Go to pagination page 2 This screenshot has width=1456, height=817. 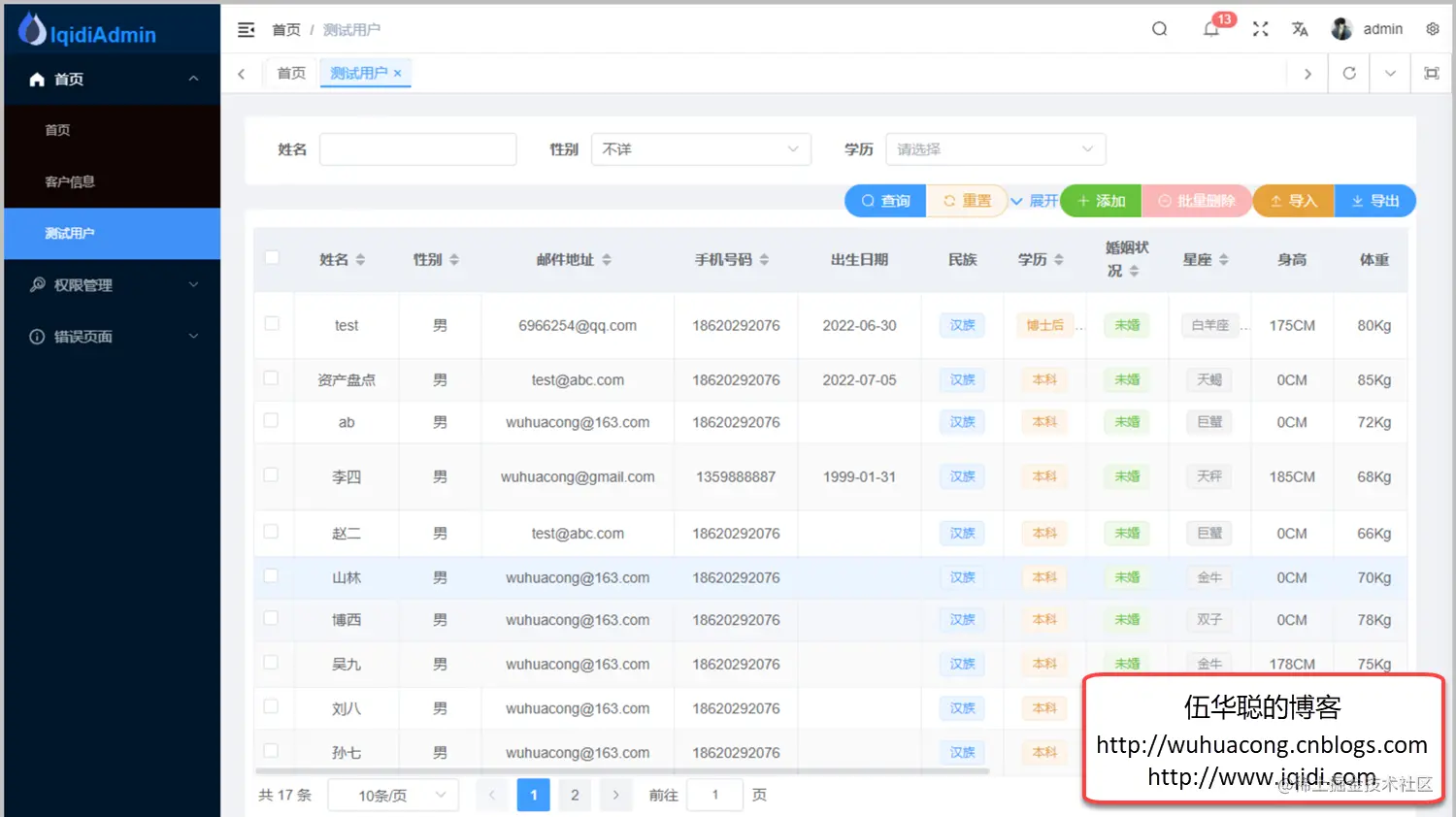coord(575,795)
